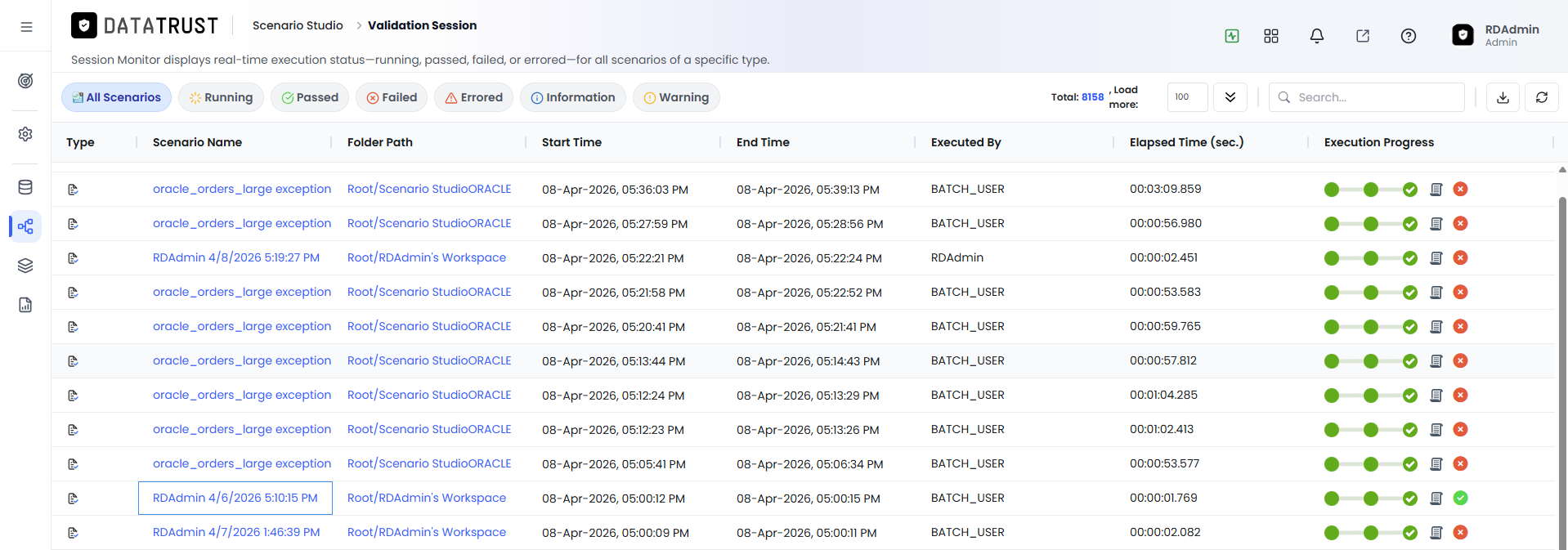The height and width of the screenshot is (550, 1568).
Task: Click the notifications bell icon
Action: pyautogui.click(x=1316, y=36)
